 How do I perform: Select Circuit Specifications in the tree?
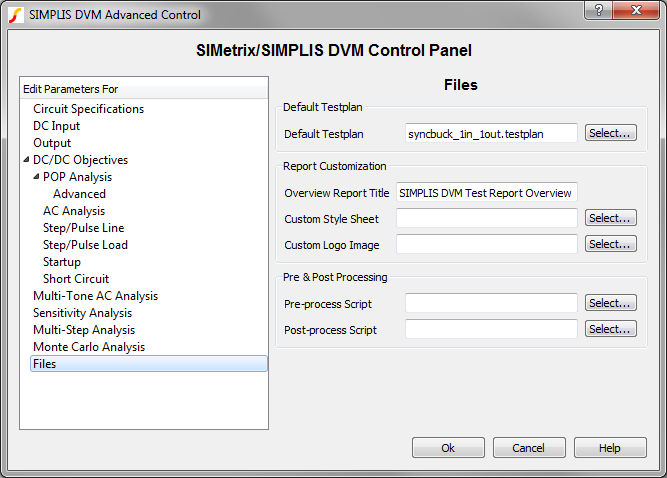coord(88,109)
